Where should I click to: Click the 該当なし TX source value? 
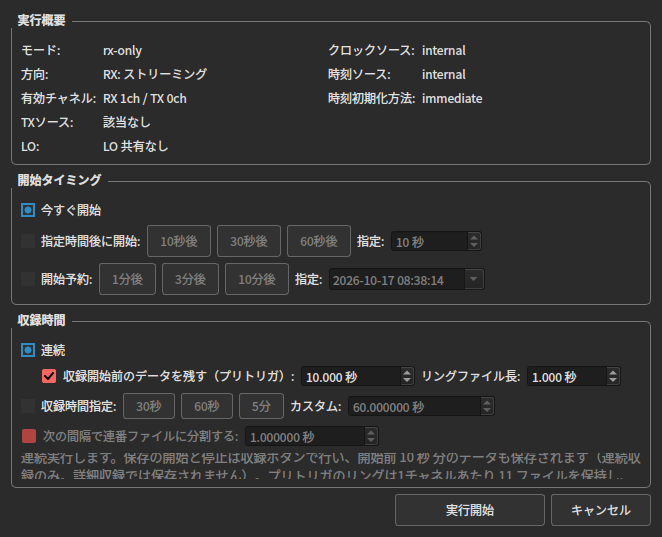click(x=127, y=122)
